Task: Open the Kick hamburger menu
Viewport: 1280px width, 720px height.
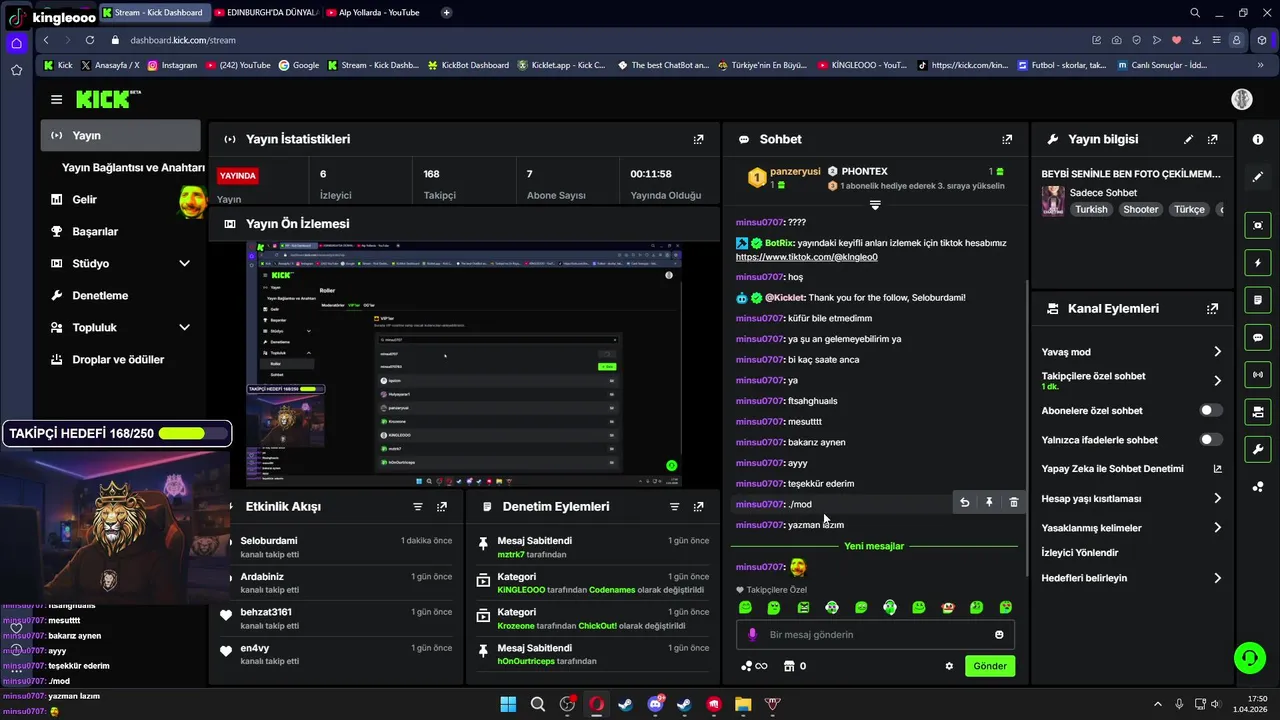Action: coord(56,99)
